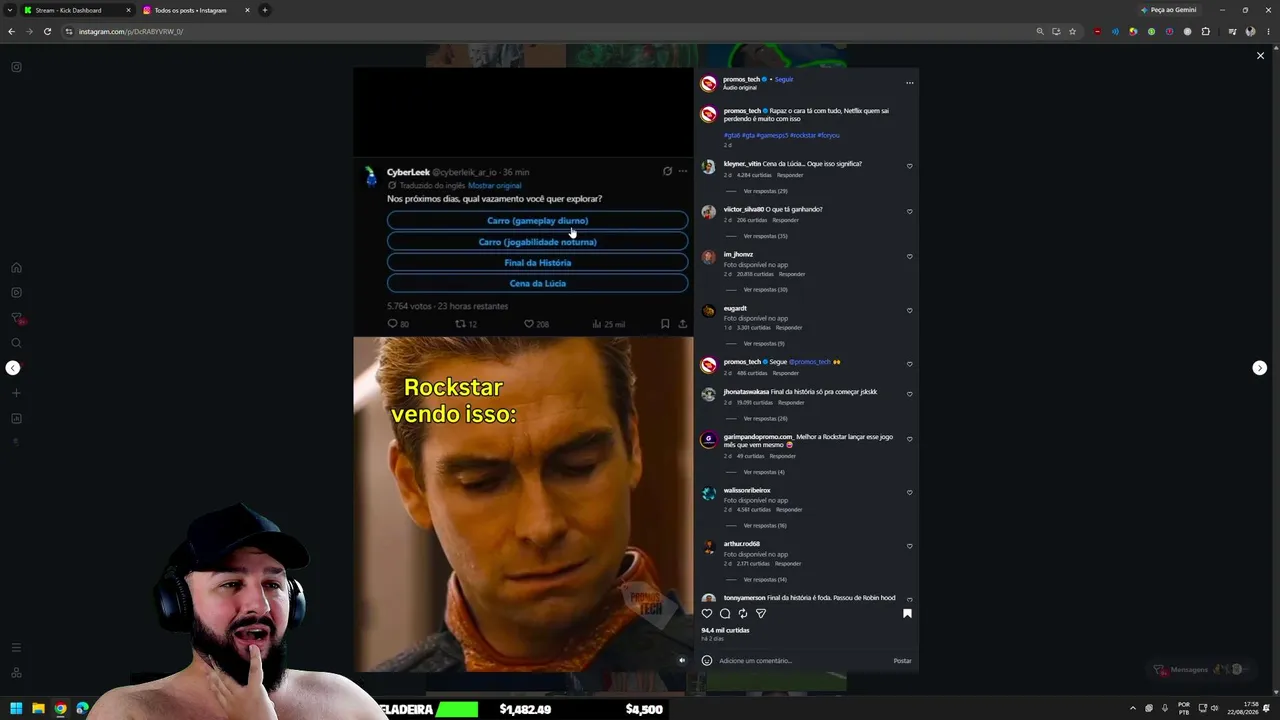The height and width of the screenshot is (720, 1280).
Task: Open Instagram logo in sidebar
Action: pyautogui.click(x=16, y=67)
